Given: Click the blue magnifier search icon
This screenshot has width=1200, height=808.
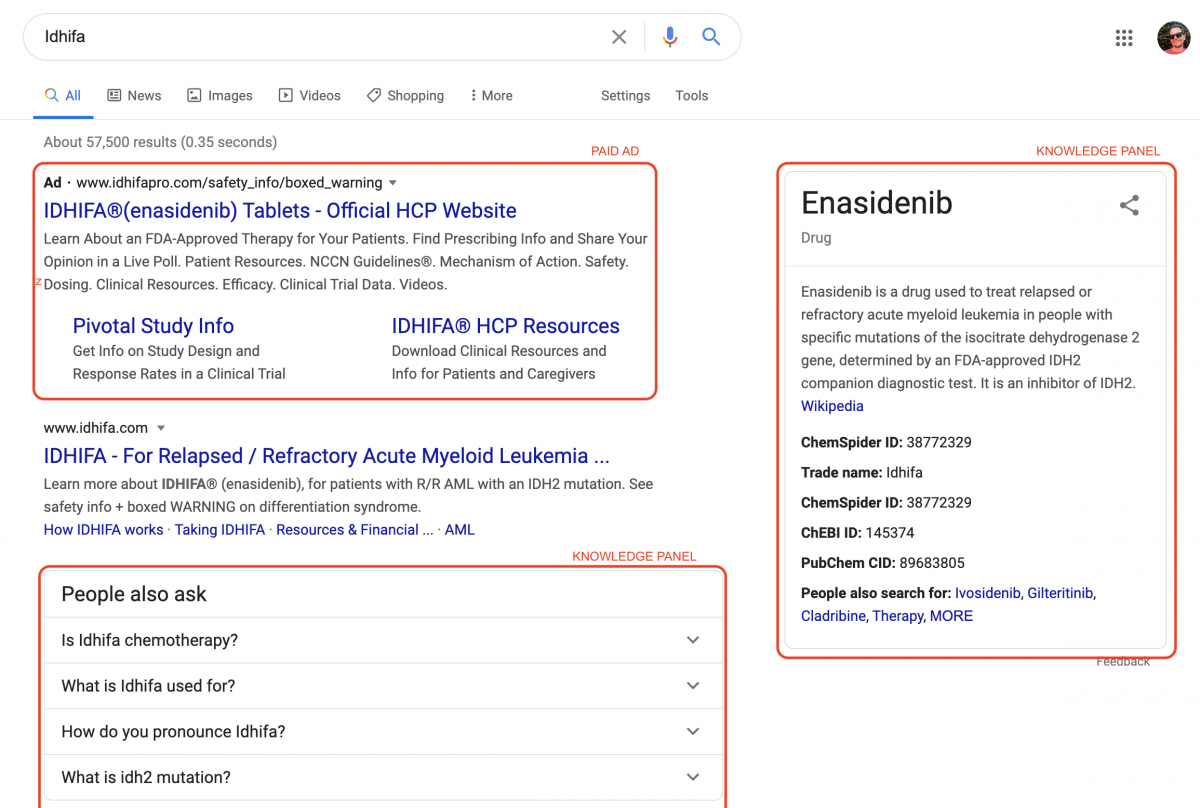Looking at the screenshot, I should point(711,37).
